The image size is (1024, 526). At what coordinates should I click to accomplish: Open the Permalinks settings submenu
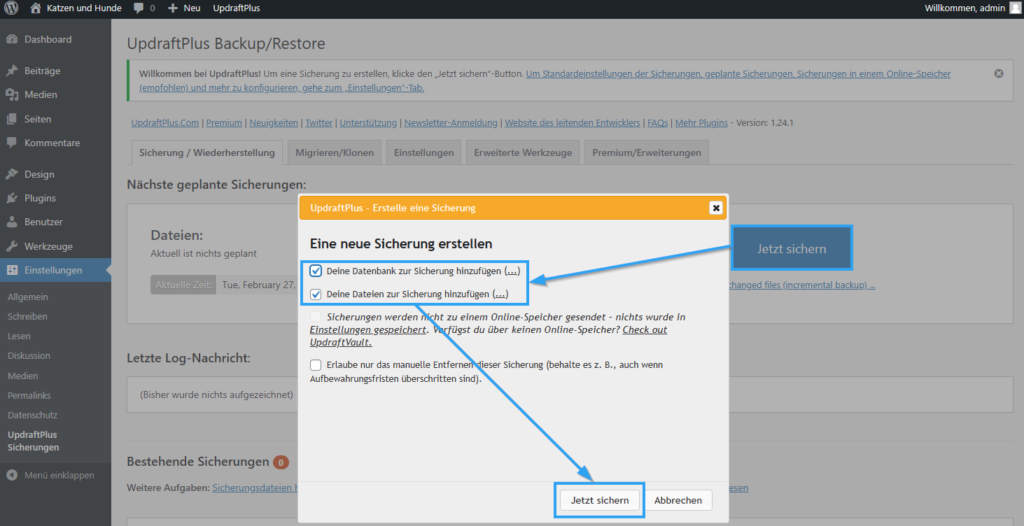pos(29,395)
